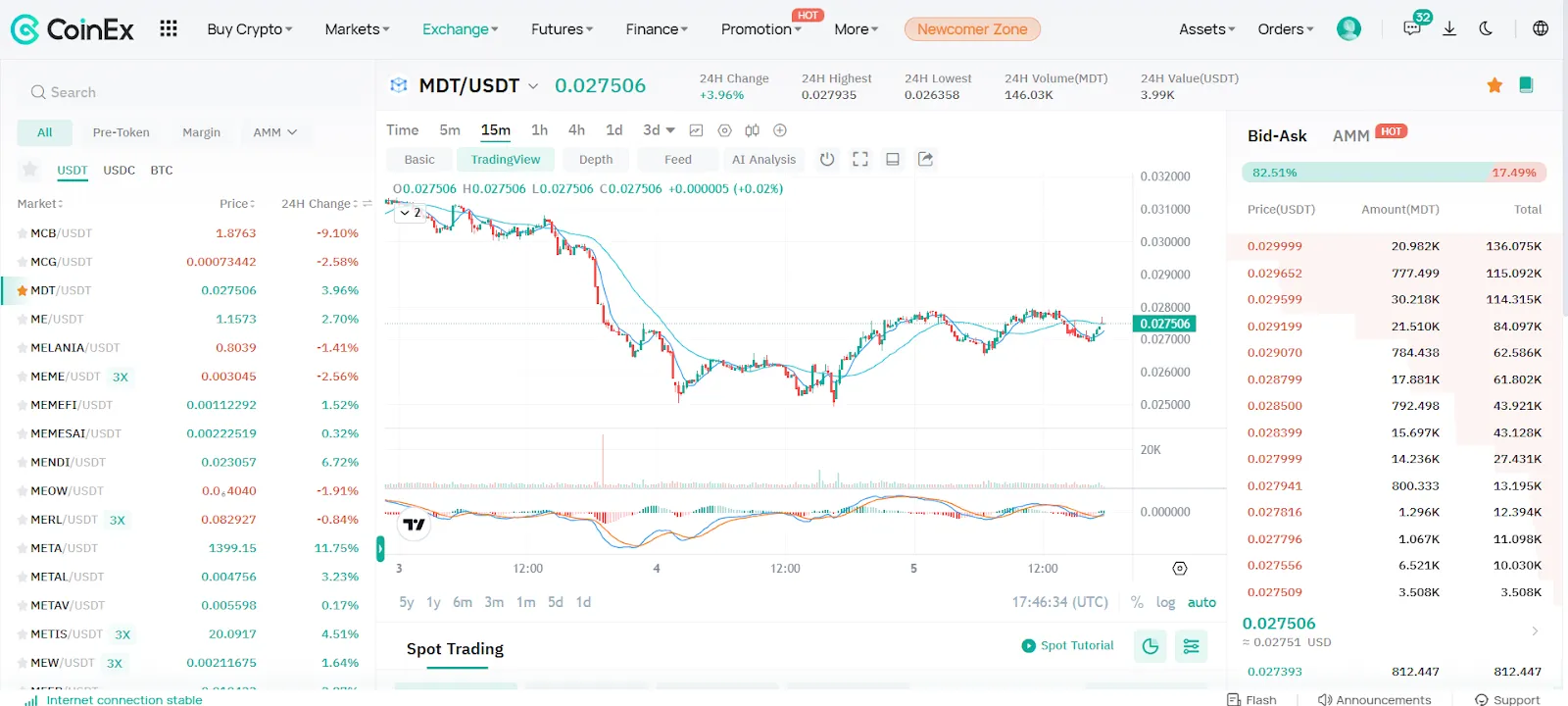
Task: Expand the Finance menu
Action: pos(657,29)
